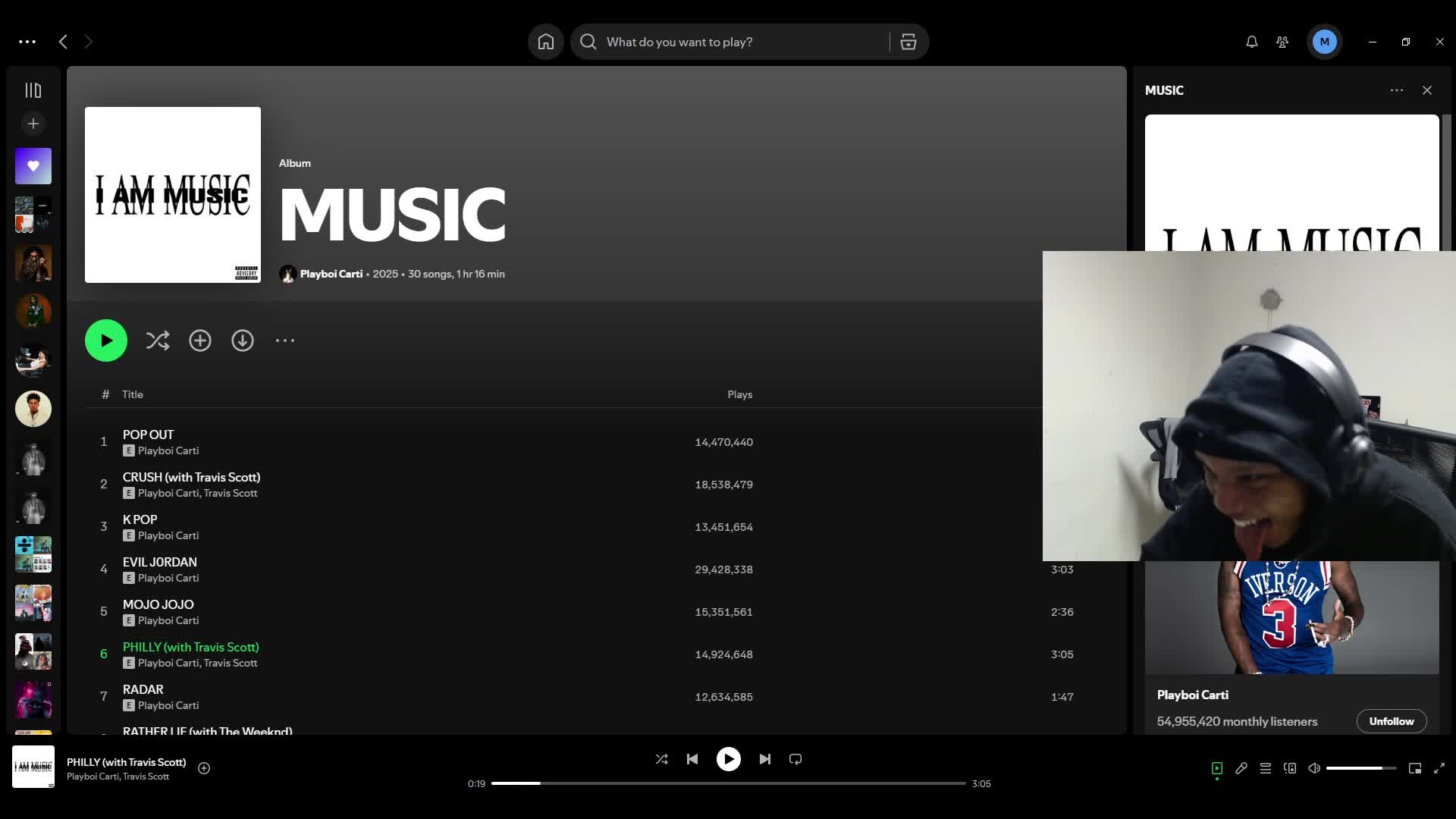This screenshot has height=819, width=1456.
Task: Open the mini player icon
Action: click(1415, 768)
